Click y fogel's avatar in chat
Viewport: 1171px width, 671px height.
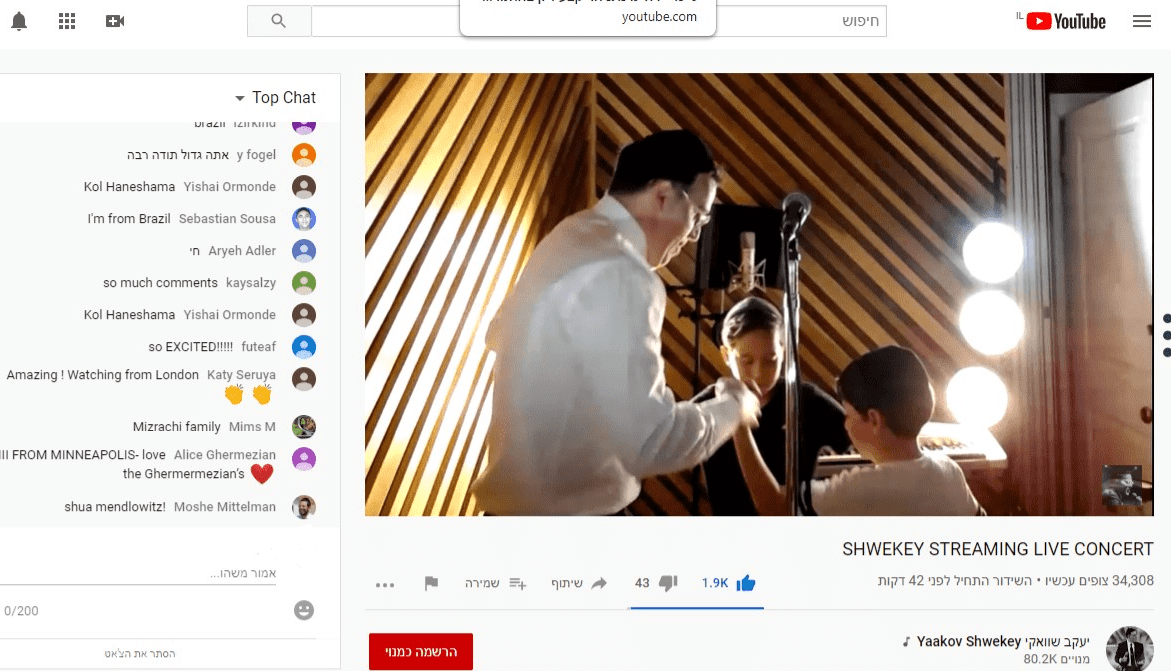click(x=304, y=155)
